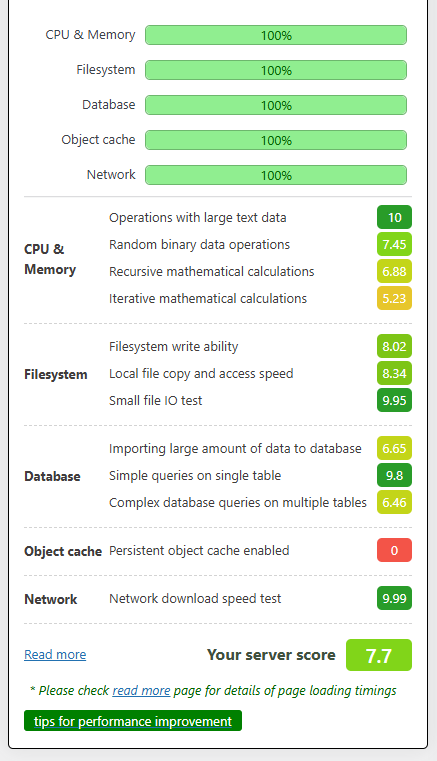Click the 6.46 complex queries score badge
437x761 pixels.
[x=394, y=502]
